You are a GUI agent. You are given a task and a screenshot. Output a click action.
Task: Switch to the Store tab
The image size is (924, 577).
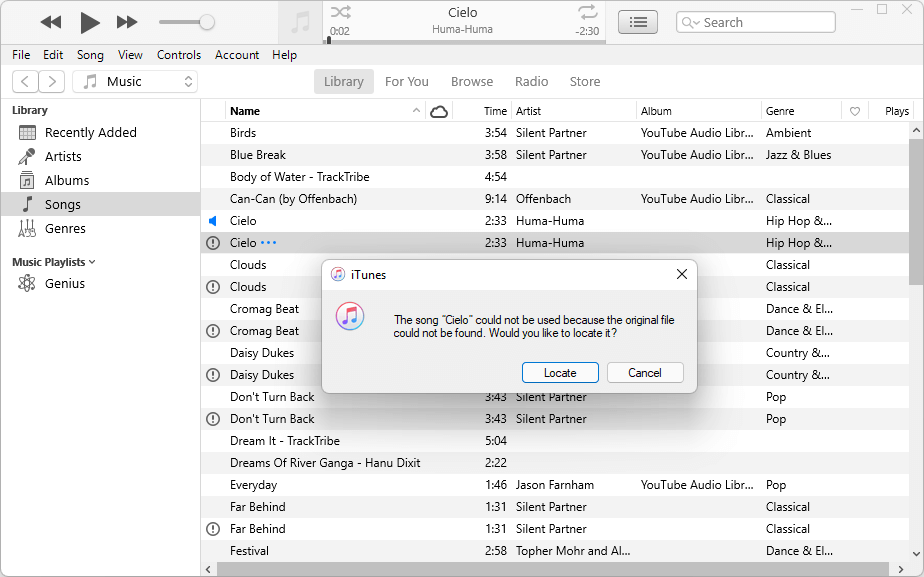point(585,81)
